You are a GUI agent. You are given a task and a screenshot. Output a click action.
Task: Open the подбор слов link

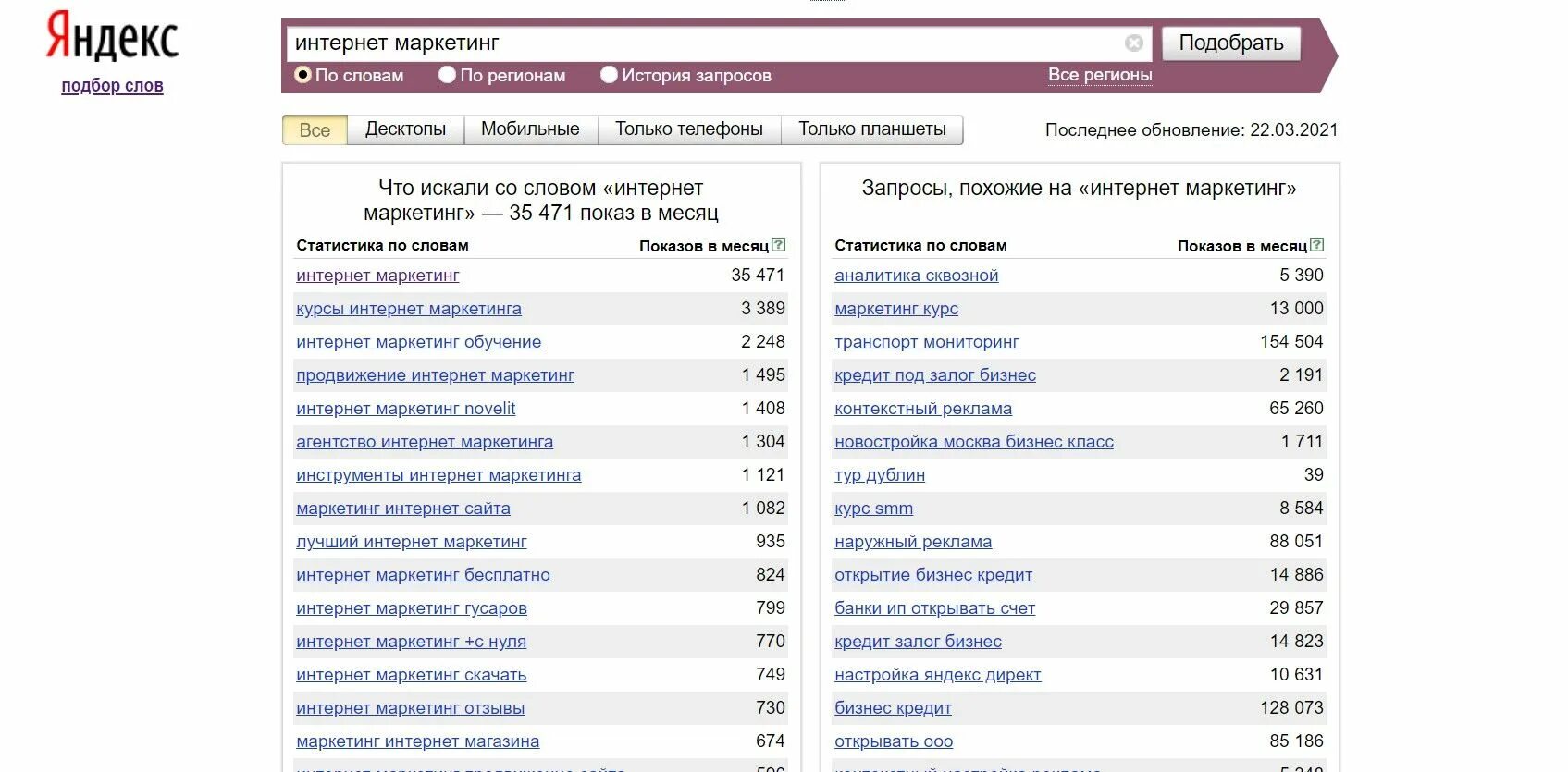coord(112,86)
